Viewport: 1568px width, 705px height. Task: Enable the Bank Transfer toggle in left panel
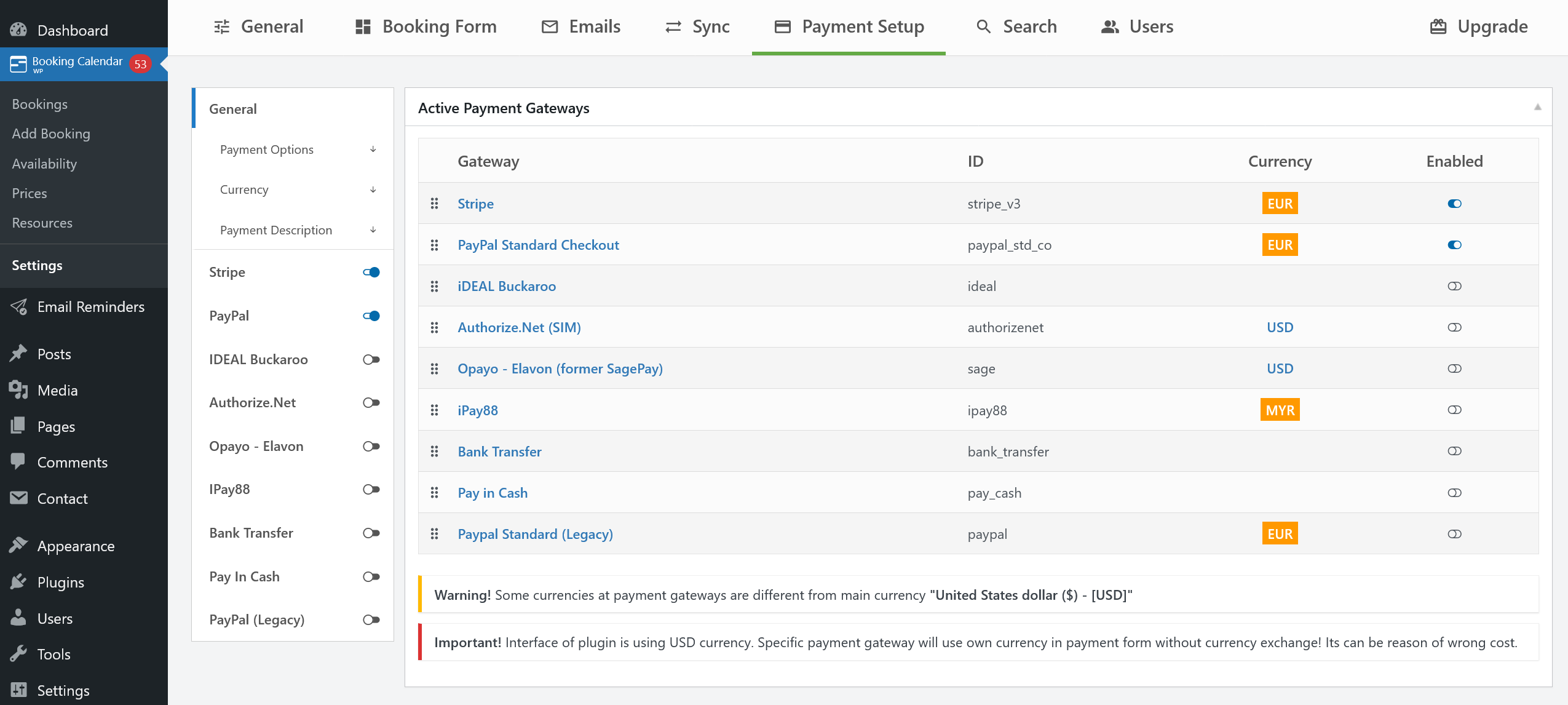click(x=371, y=533)
